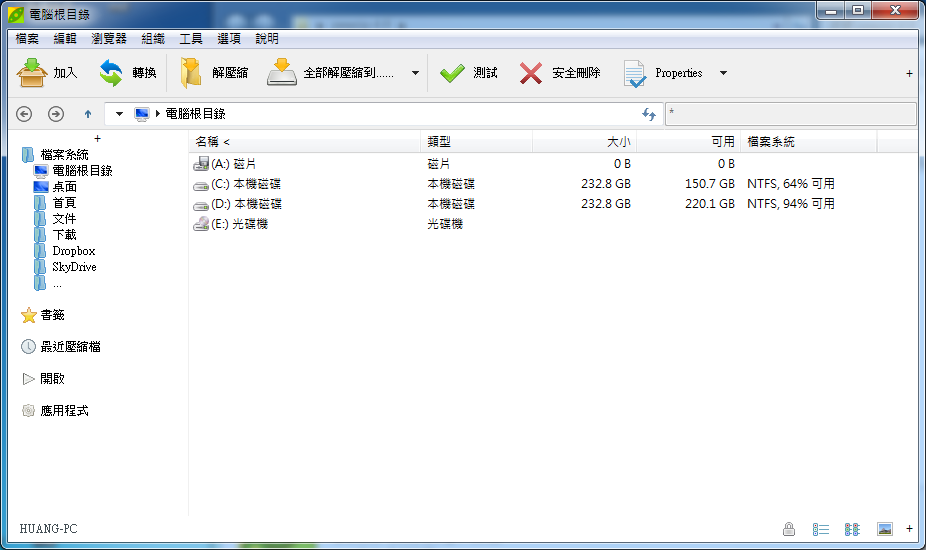Viewport: 926px width, 550px height.
Task: Go forward with the right arrow button
Action: [56, 113]
